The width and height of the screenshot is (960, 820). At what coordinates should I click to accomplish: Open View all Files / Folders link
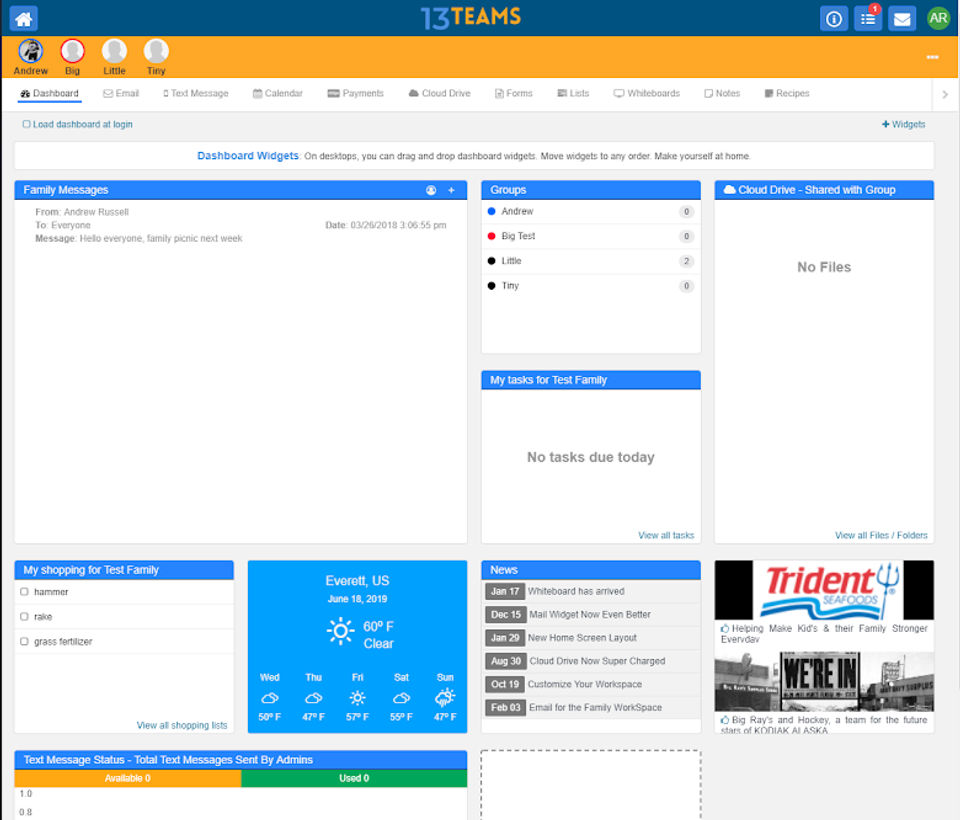pyautogui.click(x=881, y=535)
